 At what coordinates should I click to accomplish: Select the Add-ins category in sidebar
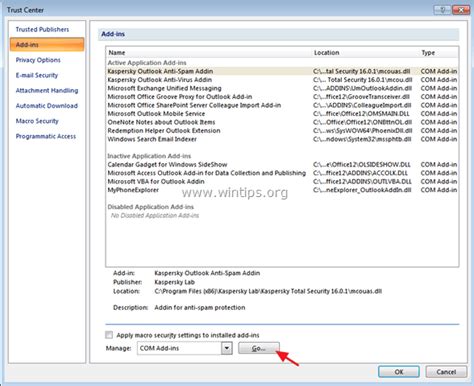pos(47,45)
